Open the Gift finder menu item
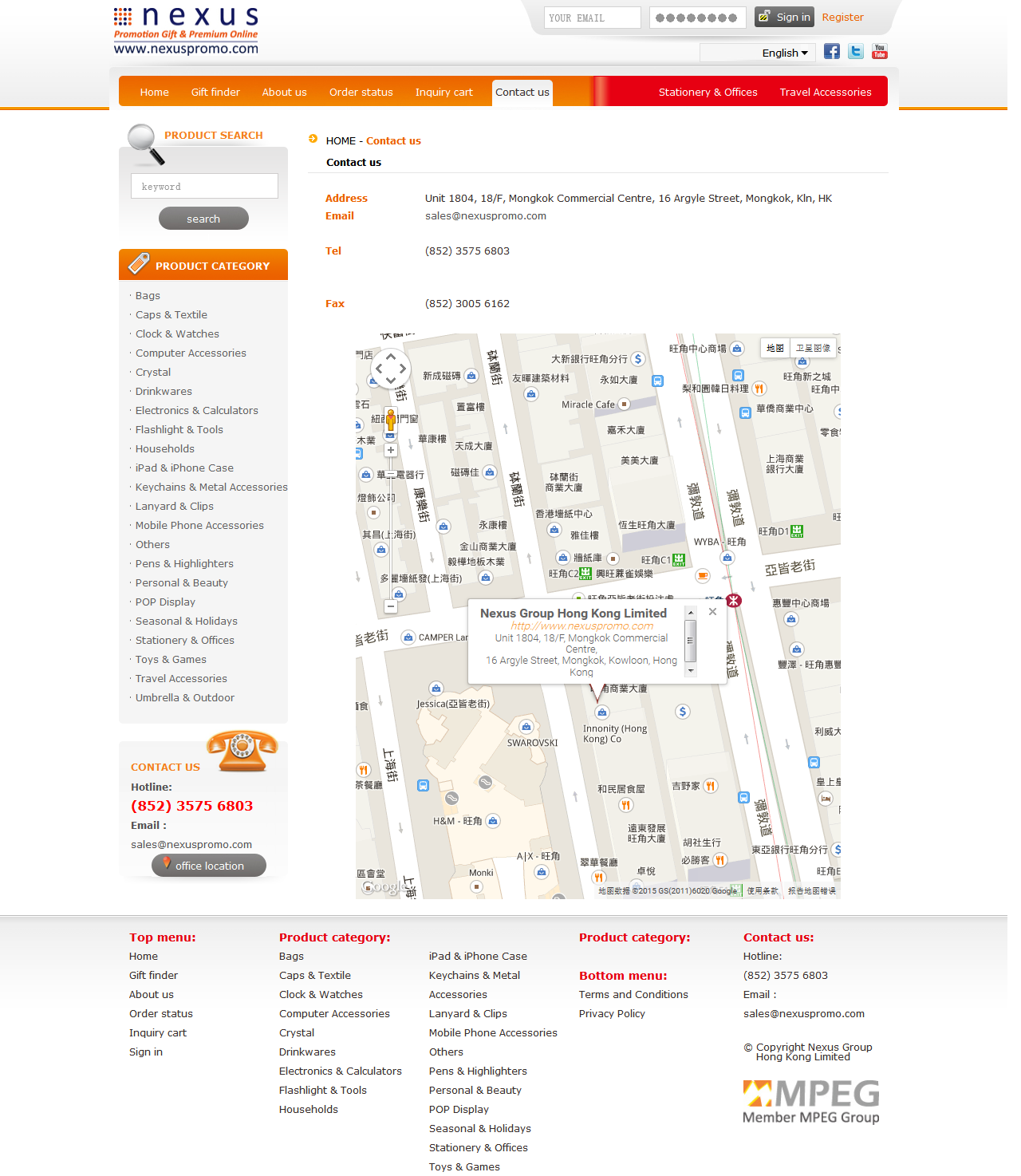Viewport: 1021px width, 1176px height. coord(215,93)
